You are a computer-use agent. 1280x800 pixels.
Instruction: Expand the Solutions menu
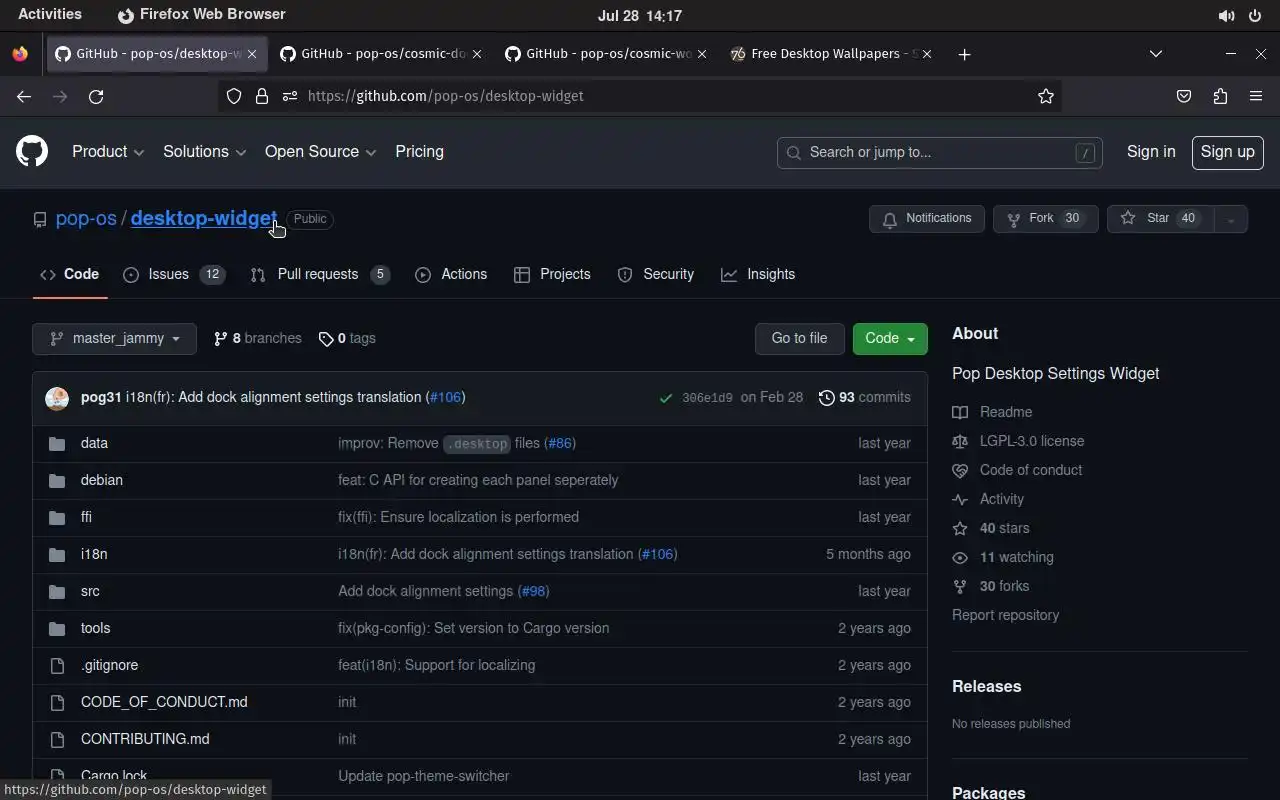pyautogui.click(x=204, y=152)
